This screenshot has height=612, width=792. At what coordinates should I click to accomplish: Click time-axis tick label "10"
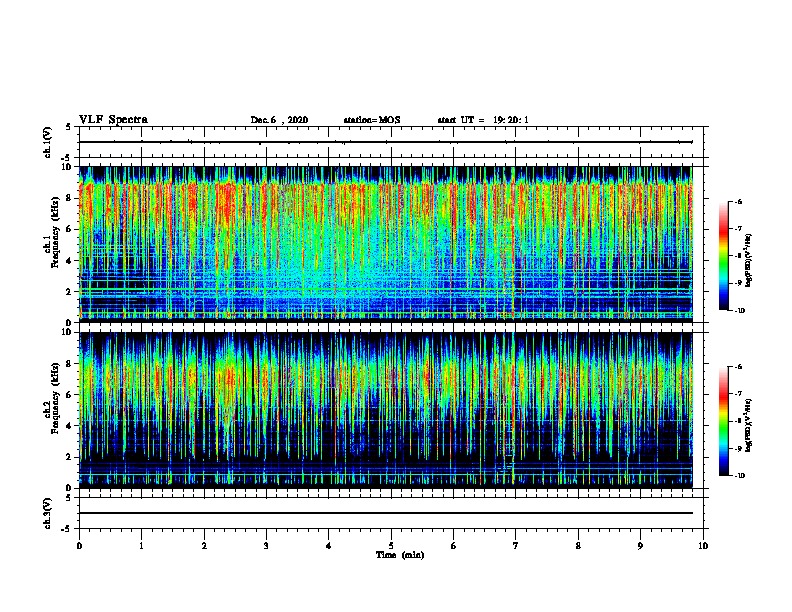[x=703, y=546]
